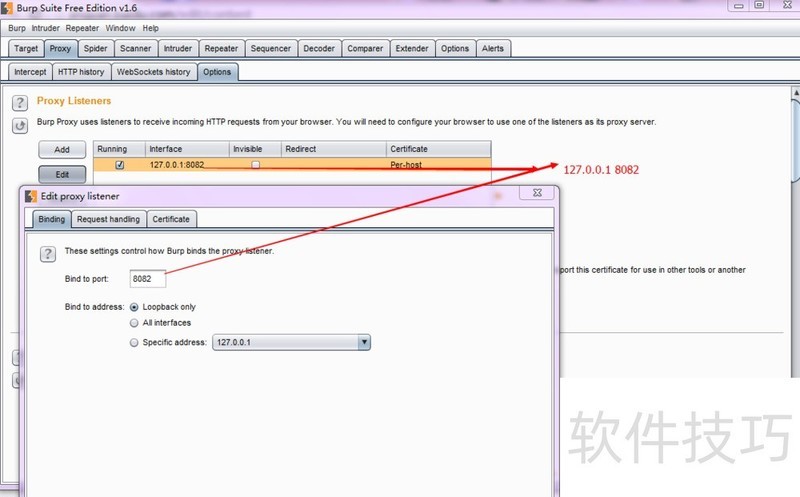
Task: Click the Bind to port input field
Action: (x=147, y=279)
